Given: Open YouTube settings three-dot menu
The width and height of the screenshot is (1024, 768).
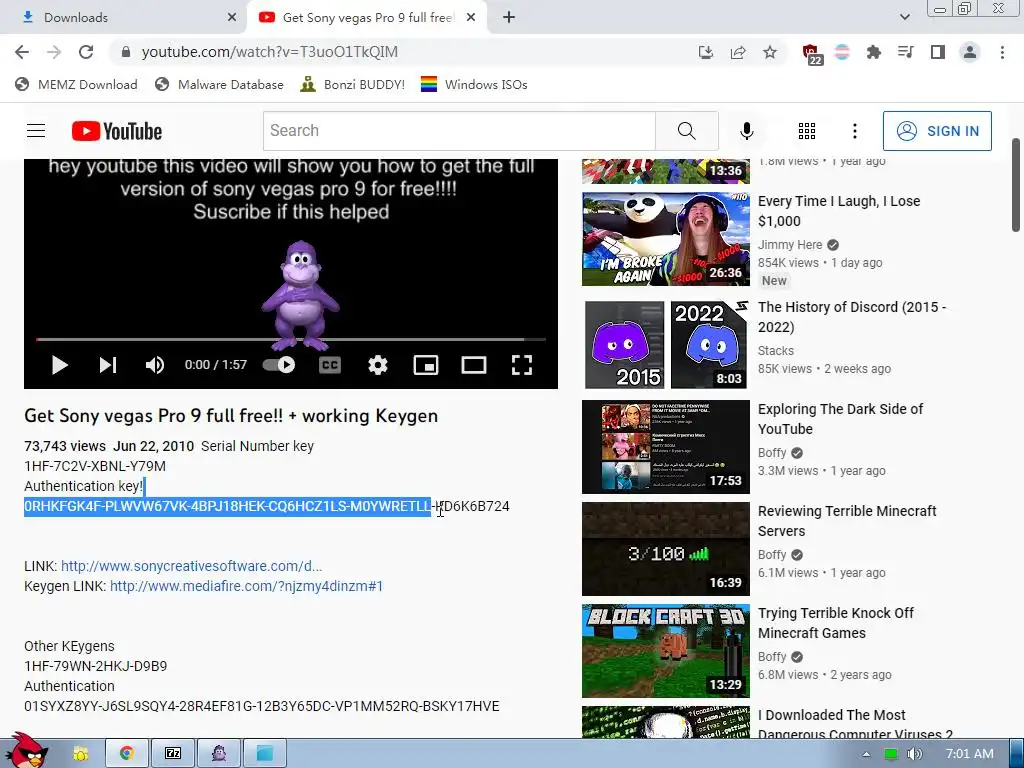Looking at the screenshot, I should [x=855, y=131].
